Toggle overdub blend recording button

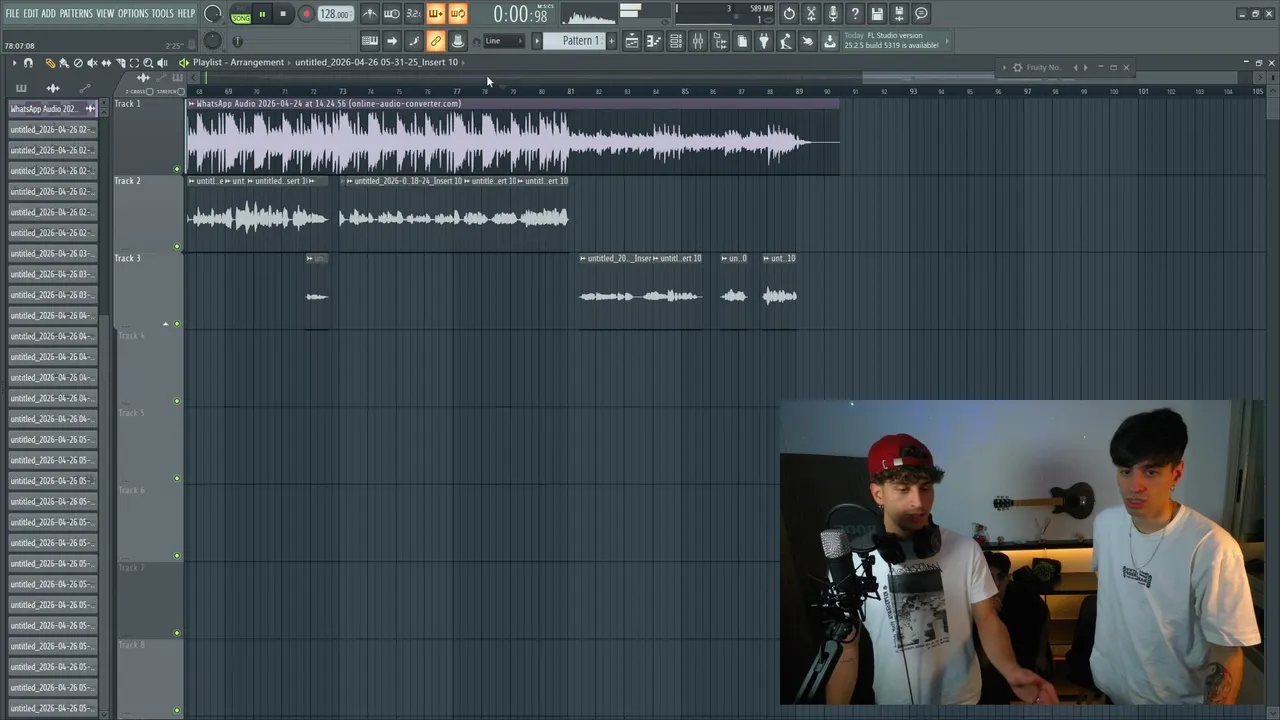(436, 14)
